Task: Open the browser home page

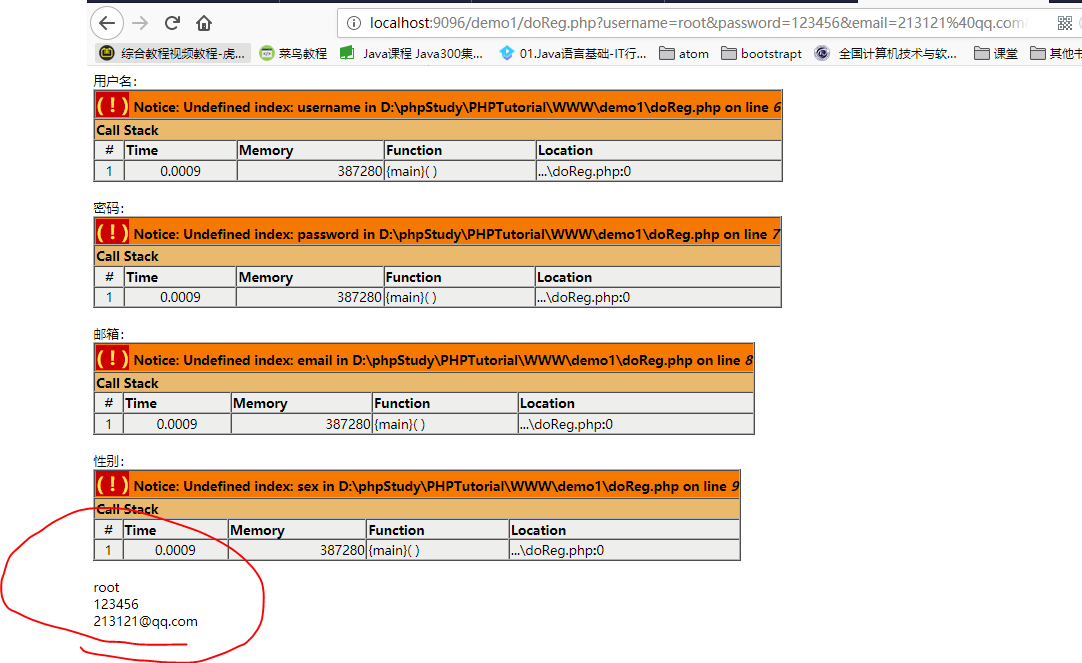Action: pyautogui.click(x=204, y=23)
